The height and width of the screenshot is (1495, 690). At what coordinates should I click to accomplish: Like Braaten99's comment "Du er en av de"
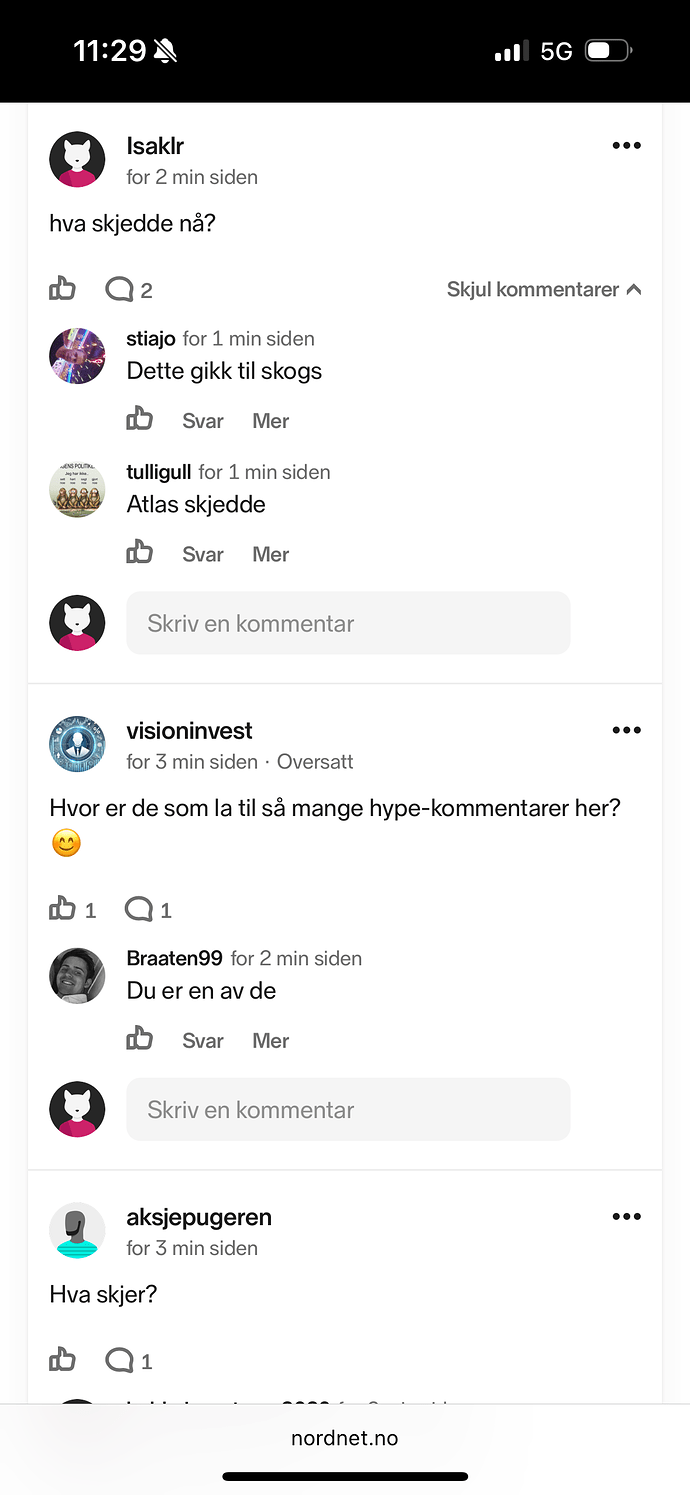[139, 1040]
